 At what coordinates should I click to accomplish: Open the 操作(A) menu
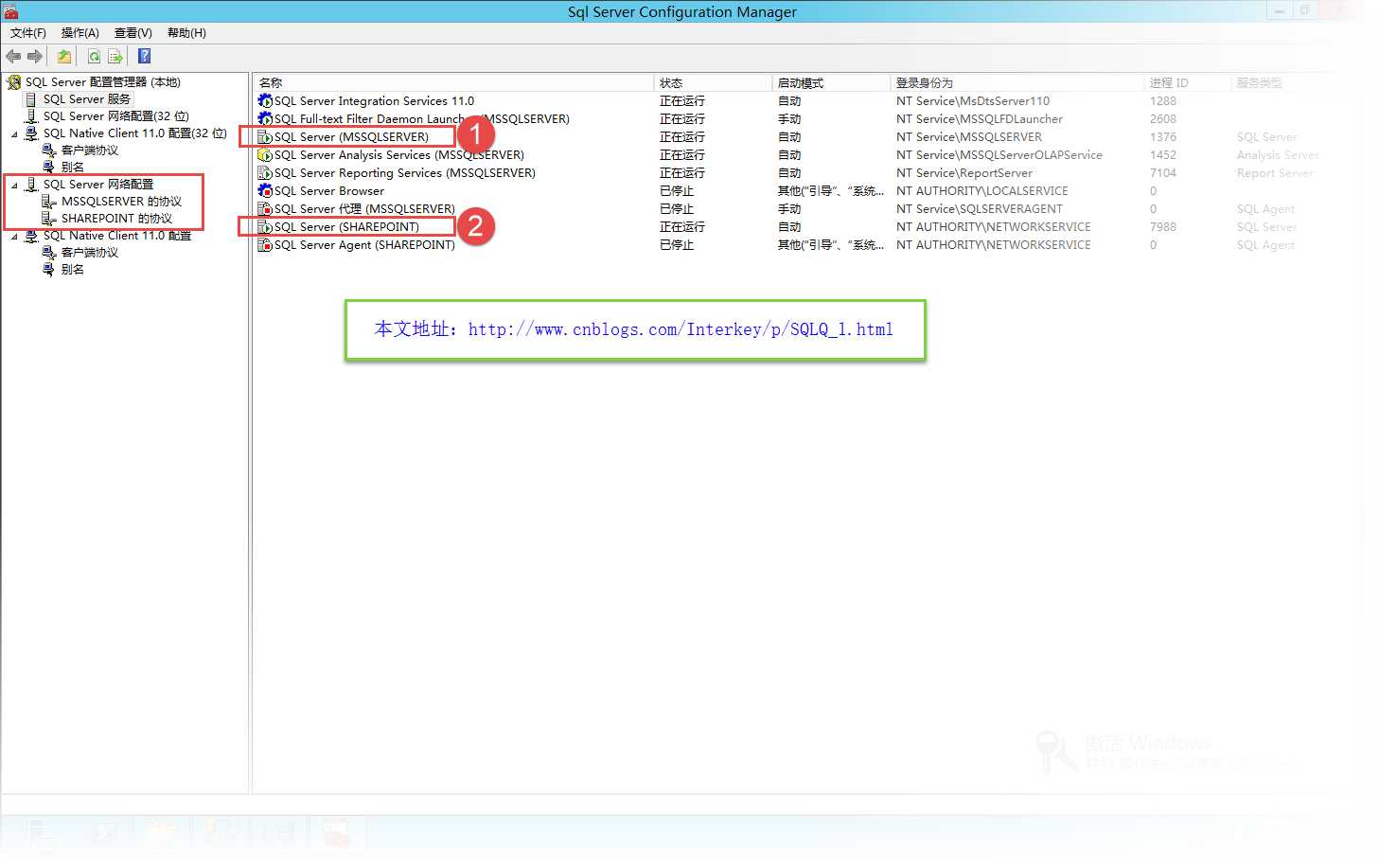pos(80,33)
